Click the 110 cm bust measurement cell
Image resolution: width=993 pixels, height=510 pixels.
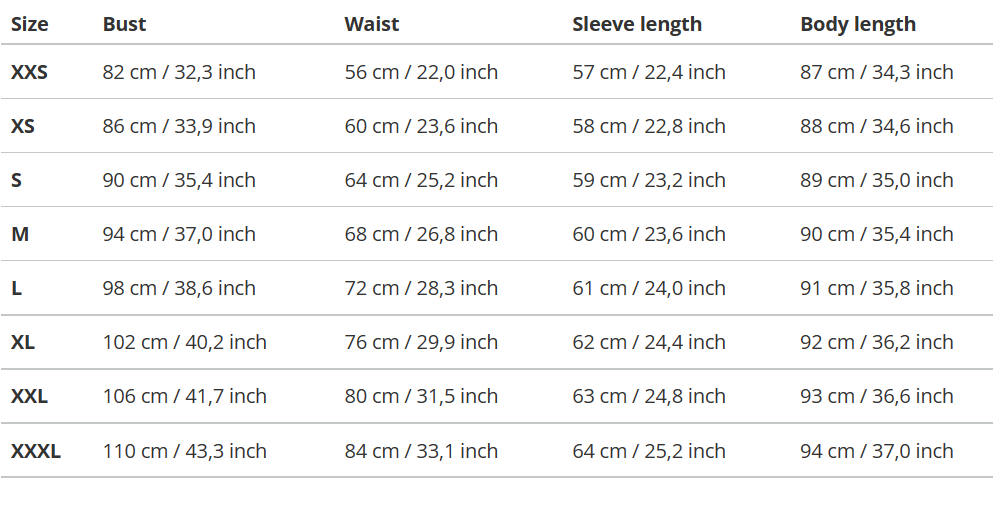click(x=184, y=451)
